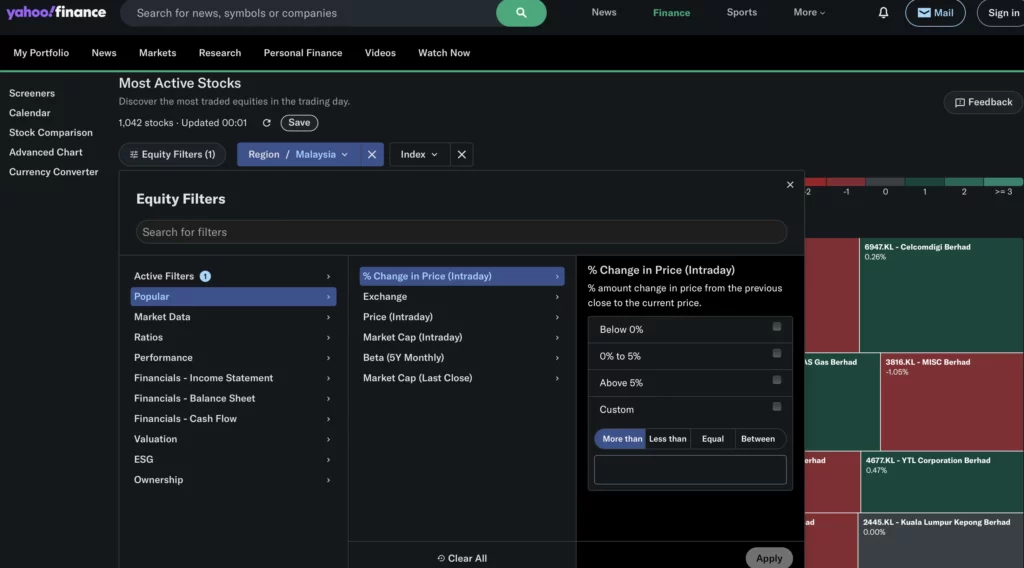Open News in the sub-navigation bar
This screenshot has width=1024, height=568.
[104, 53]
